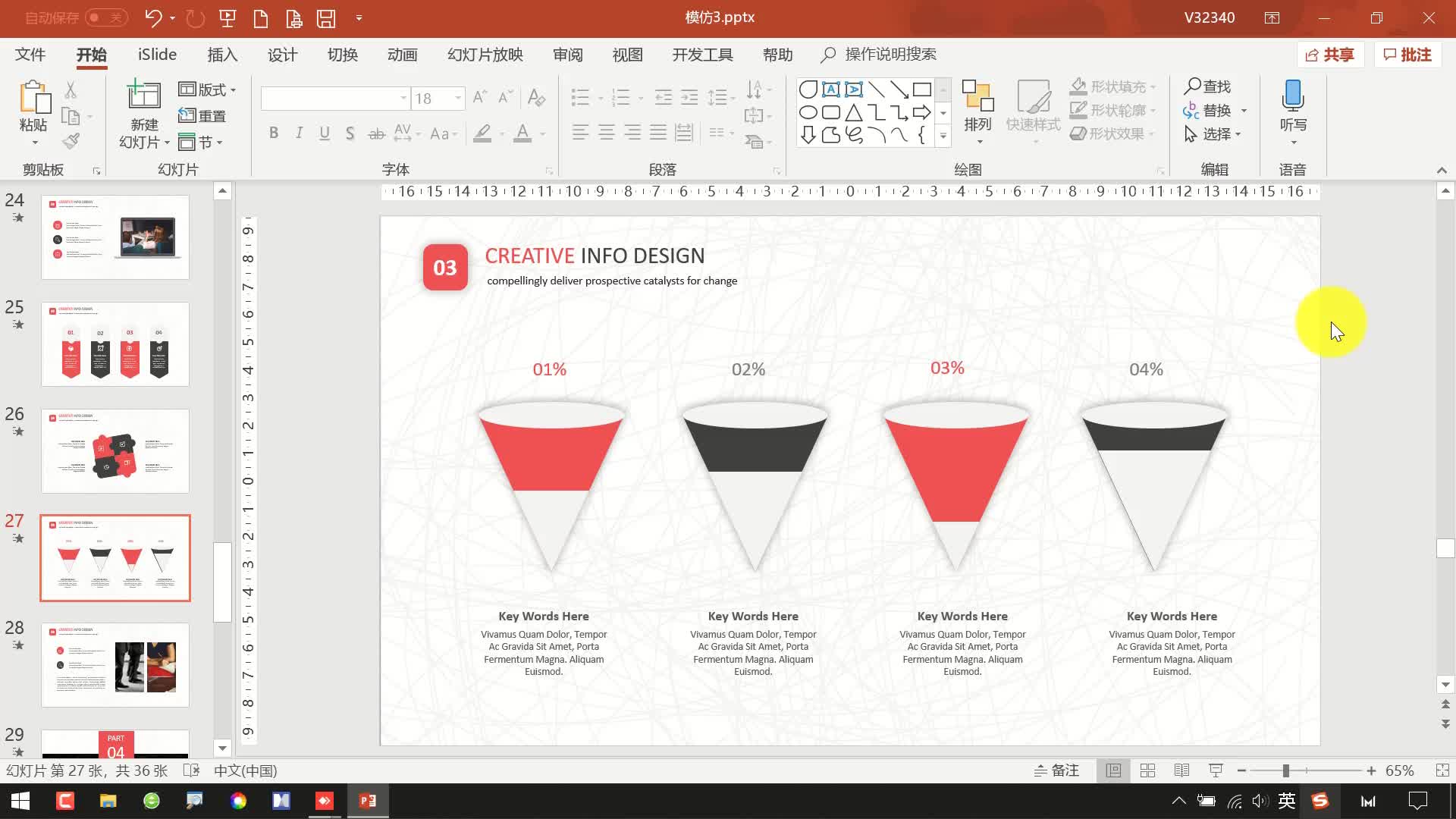Switch to Reading view icon

[1181, 770]
